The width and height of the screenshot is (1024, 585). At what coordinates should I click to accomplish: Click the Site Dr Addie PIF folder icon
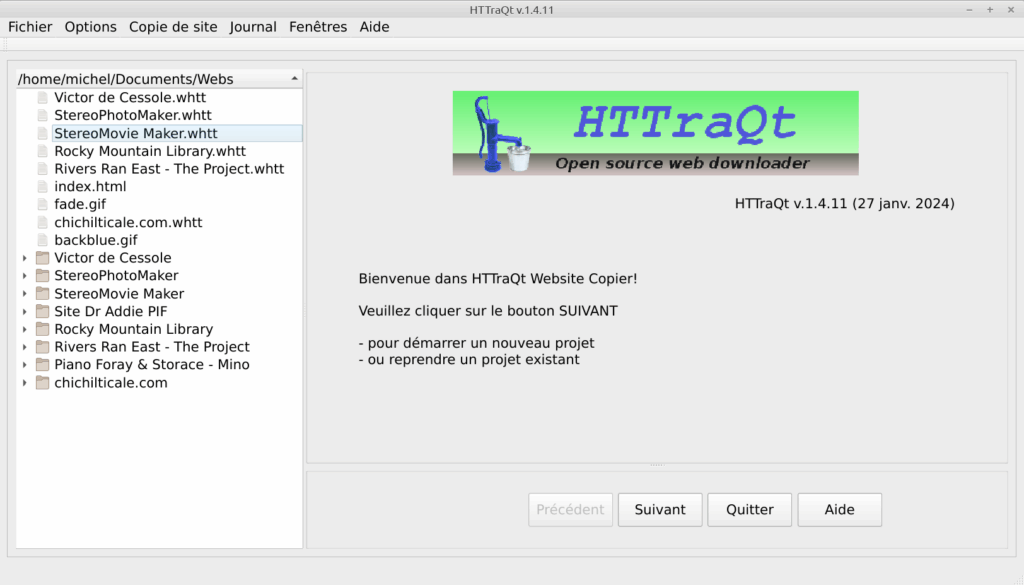pos(42,312)
